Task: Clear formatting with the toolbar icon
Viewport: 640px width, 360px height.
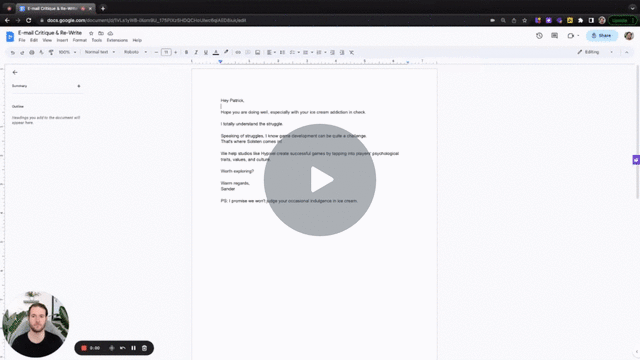Action: tap(351, 52)
